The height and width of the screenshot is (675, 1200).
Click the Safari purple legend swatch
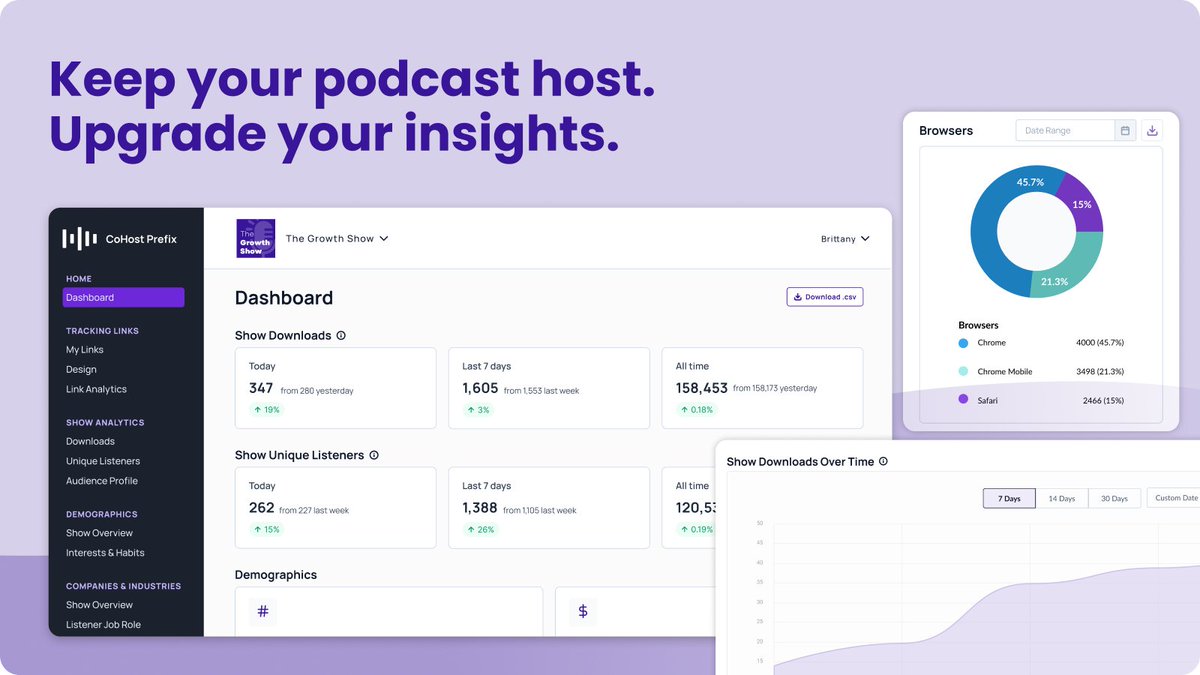coord(963,399)
